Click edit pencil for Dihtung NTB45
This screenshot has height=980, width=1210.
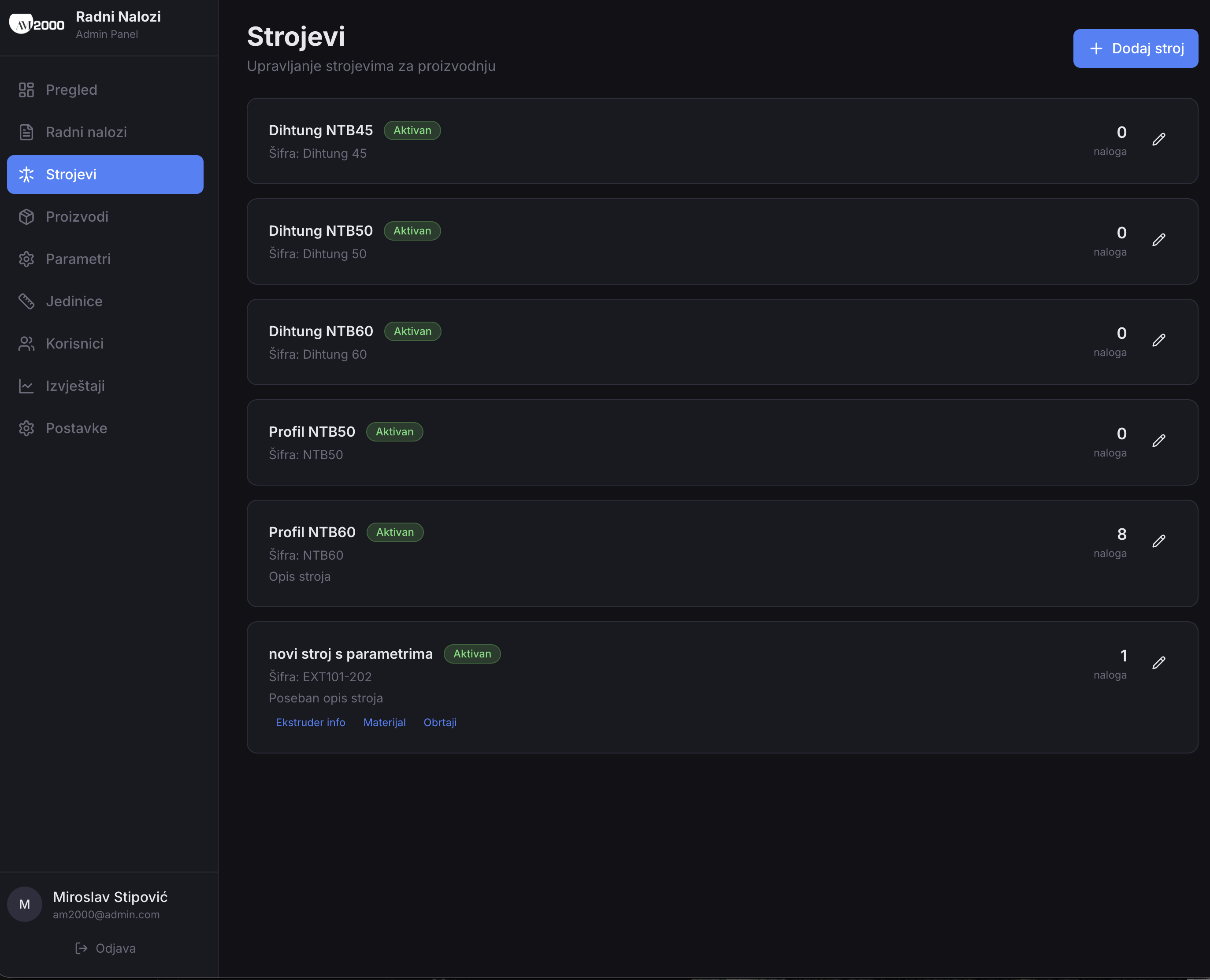coord(1158,139)
